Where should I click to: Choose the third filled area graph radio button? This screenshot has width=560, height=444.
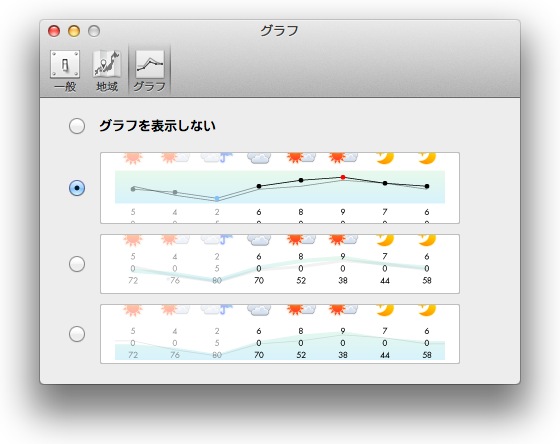[x=77, y=334]
